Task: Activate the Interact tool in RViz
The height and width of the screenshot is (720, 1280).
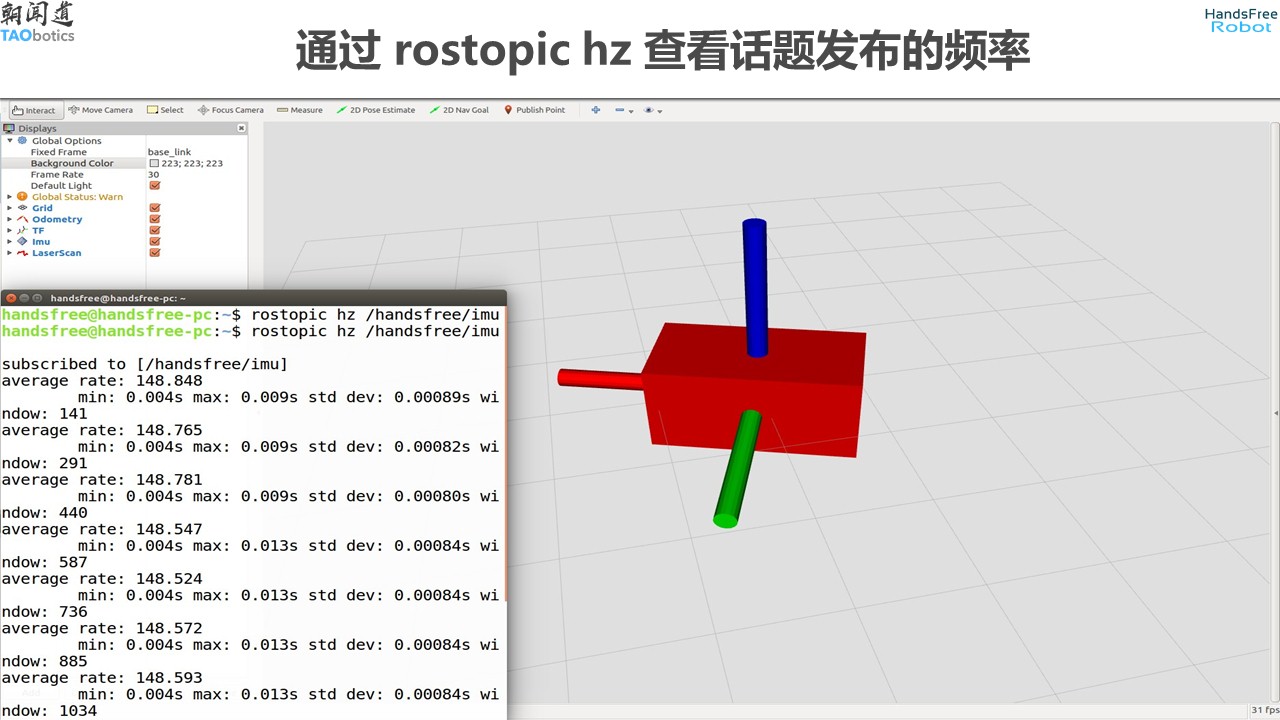Action: point(35,110)
